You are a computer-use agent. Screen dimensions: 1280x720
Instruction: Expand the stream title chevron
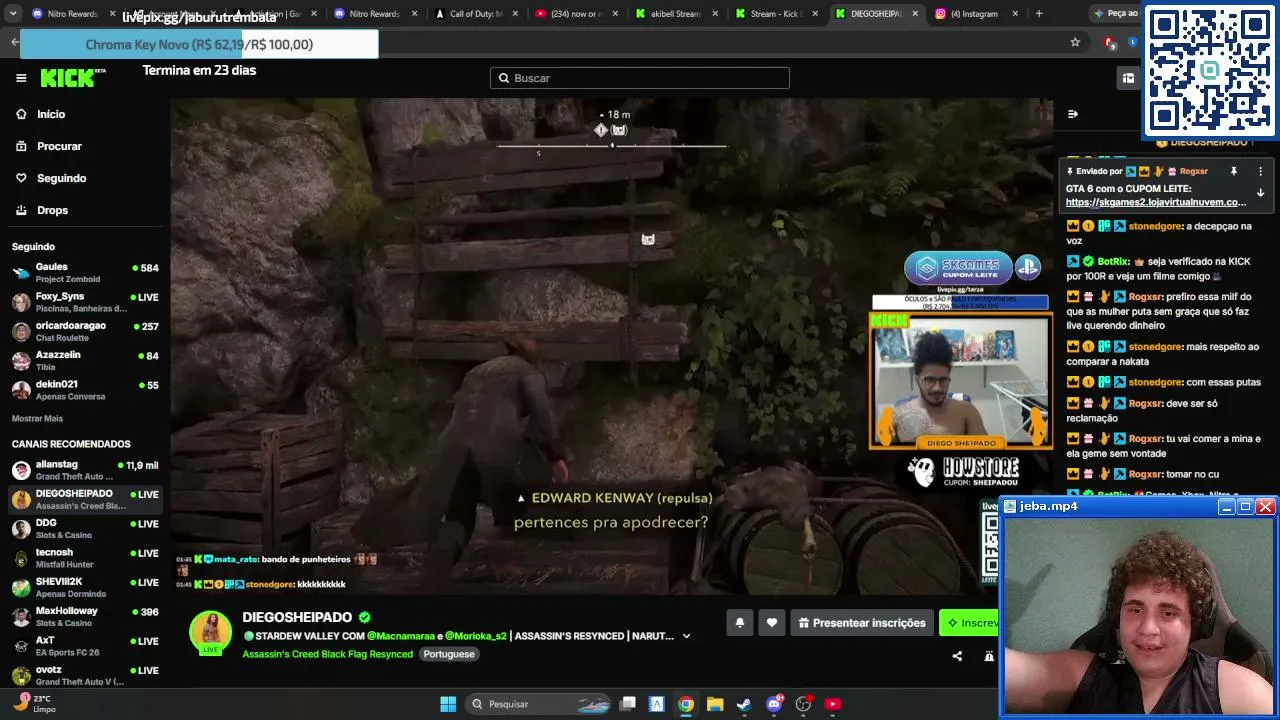tap(686, 636)
